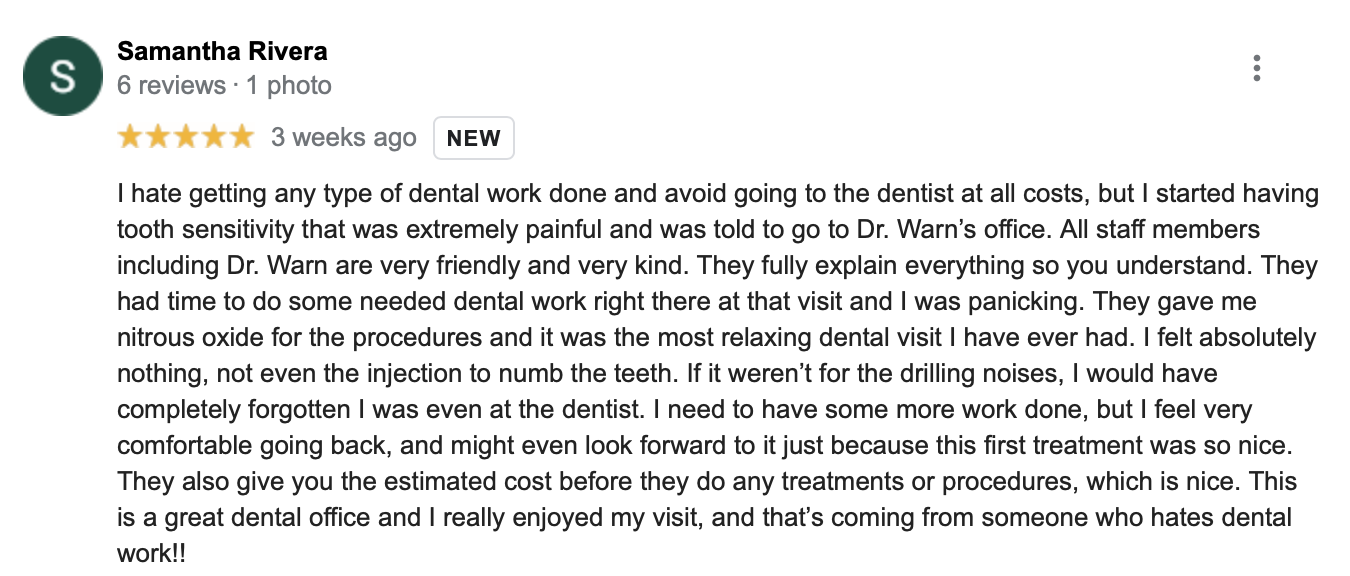Click the NEW badge beside the date
The width and height of the screenshot is (1350, 576).
point(473,139)
